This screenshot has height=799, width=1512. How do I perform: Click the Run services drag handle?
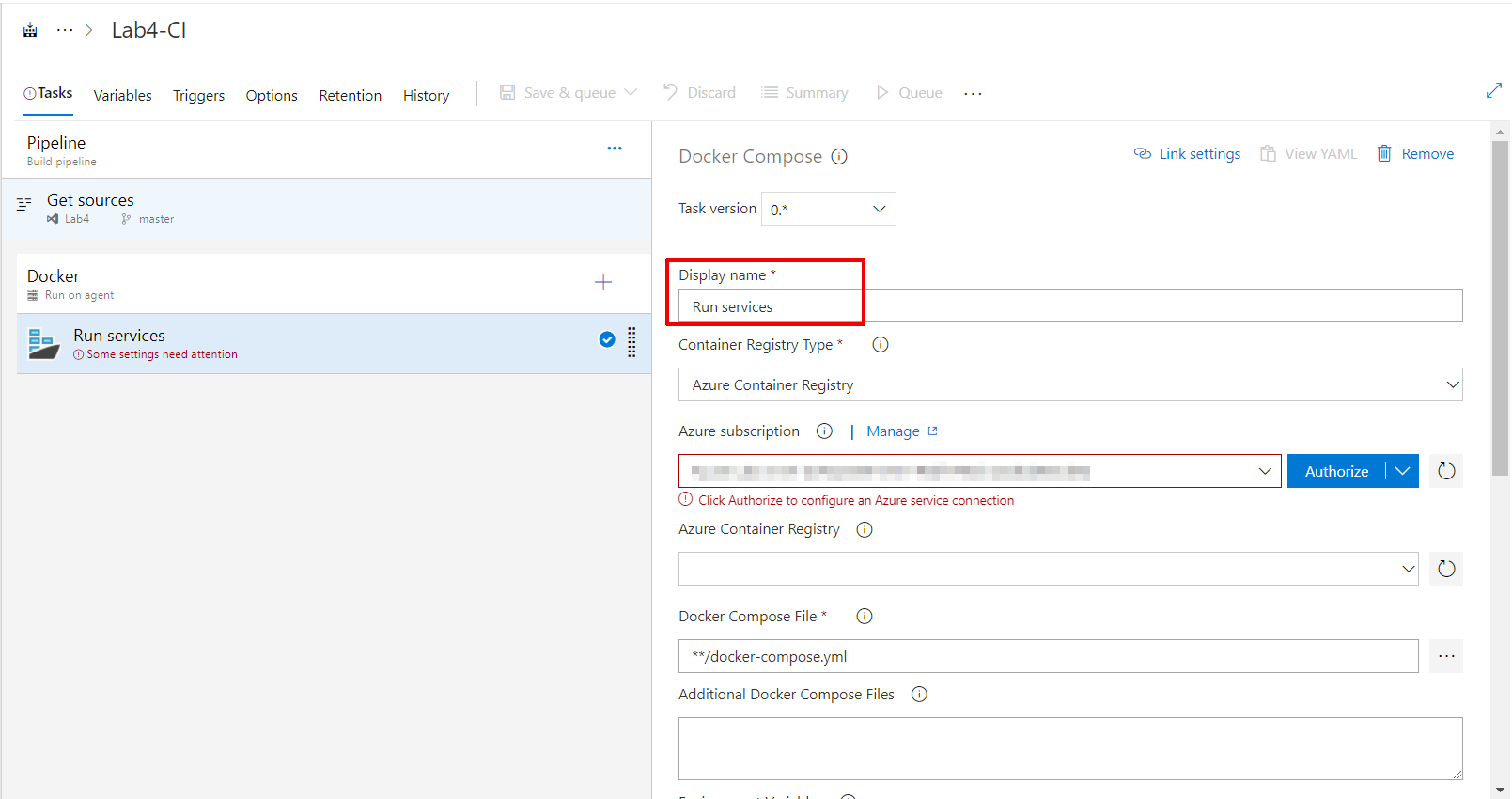click(631, 342)
